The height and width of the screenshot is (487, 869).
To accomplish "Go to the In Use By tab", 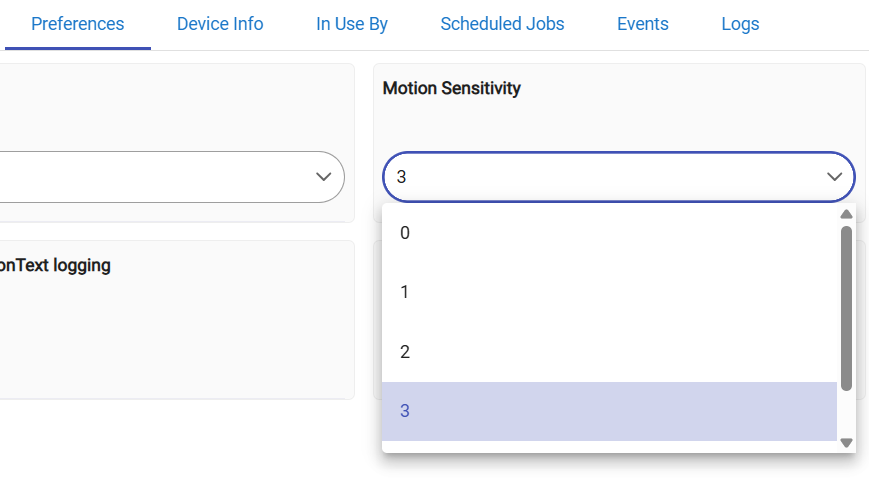I will coord(352,24).
